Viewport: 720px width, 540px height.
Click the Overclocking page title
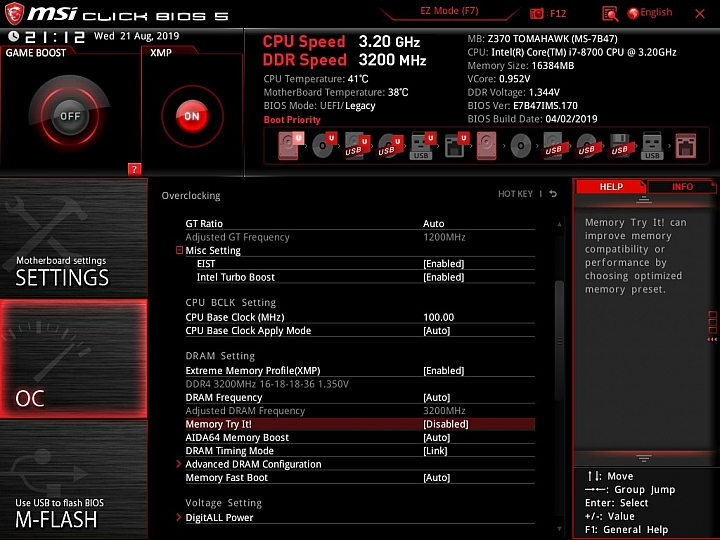tap(191, 196)
